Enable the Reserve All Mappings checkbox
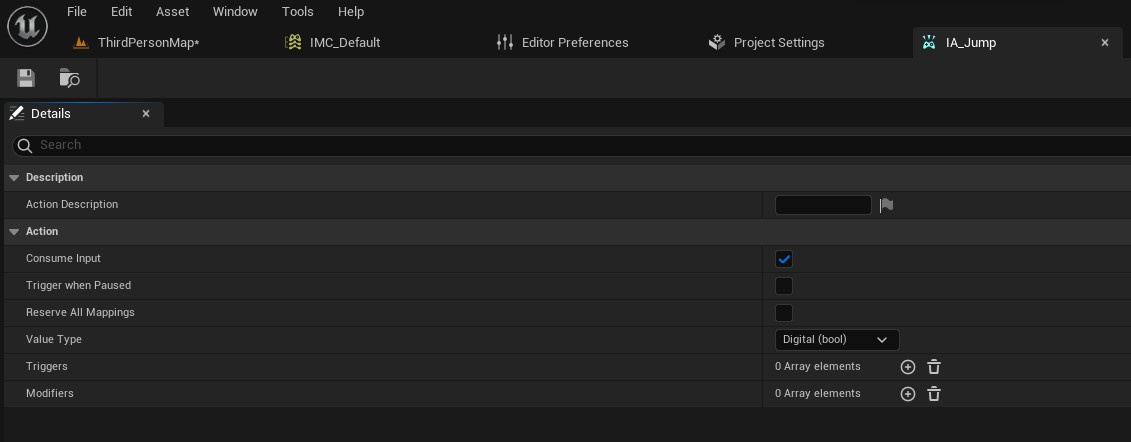 pos(784,313)
